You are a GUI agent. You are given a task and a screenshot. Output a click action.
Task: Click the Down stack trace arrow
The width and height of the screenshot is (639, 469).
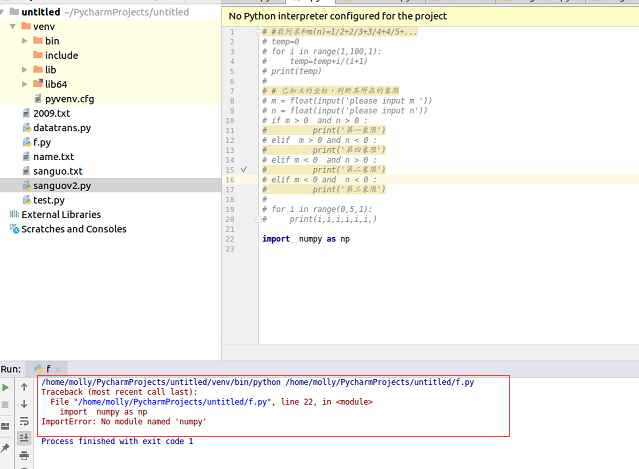(x=24, y=404)
